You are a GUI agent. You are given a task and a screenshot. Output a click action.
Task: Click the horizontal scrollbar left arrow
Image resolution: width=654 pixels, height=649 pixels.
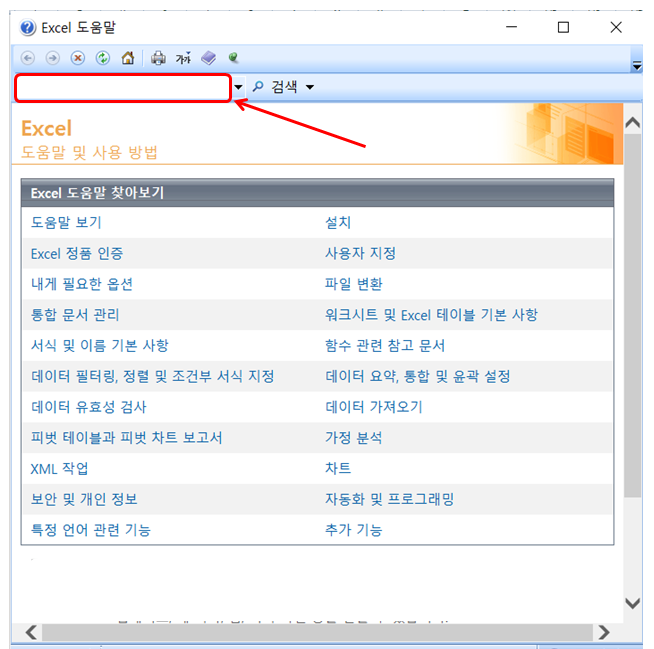pos(31,632)
